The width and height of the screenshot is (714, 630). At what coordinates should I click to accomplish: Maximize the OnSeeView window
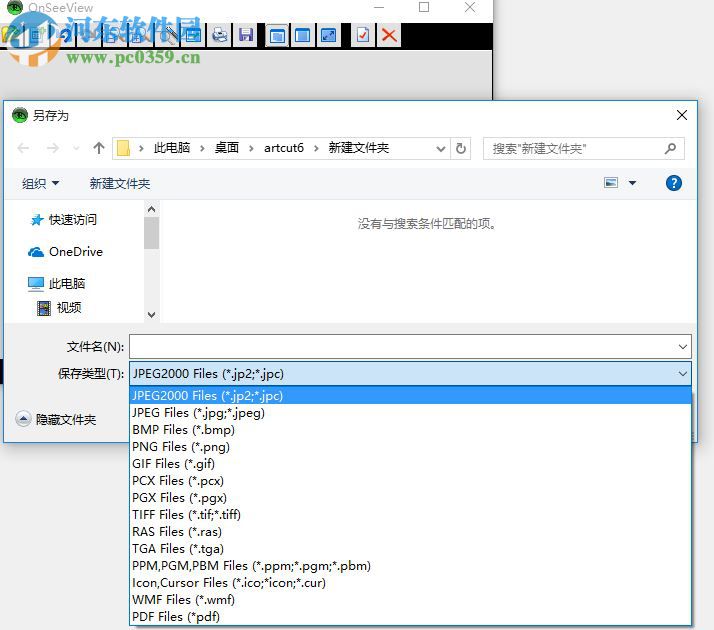424,7
